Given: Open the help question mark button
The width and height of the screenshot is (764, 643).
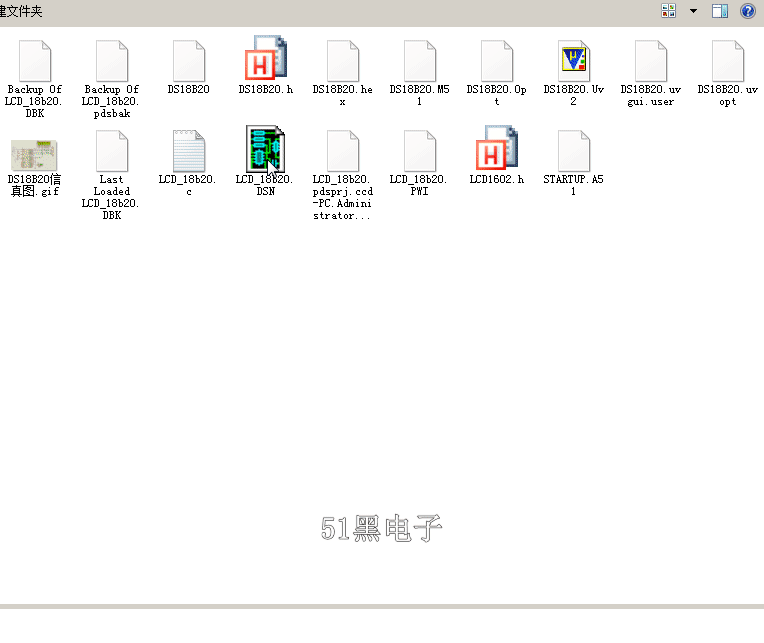Looking at the screenshot, I should coord(747,11).
